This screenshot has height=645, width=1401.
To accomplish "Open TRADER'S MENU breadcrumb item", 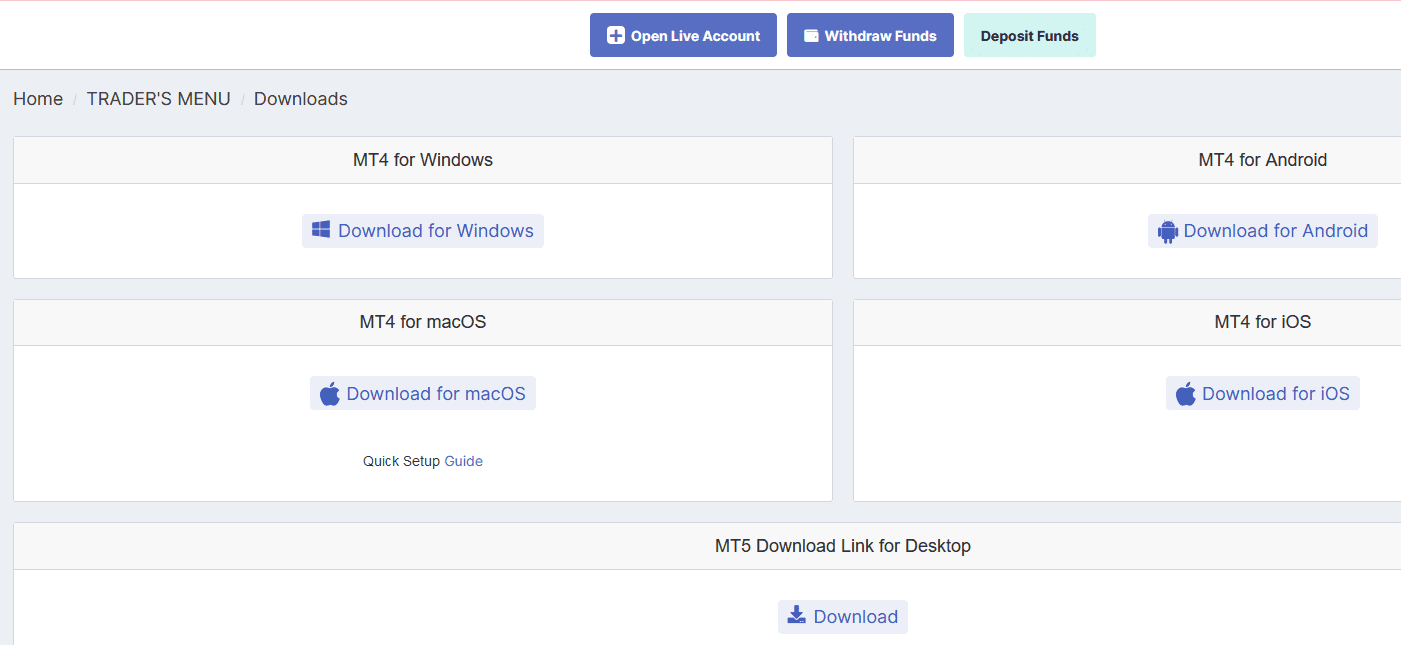I will click(159, 99).
